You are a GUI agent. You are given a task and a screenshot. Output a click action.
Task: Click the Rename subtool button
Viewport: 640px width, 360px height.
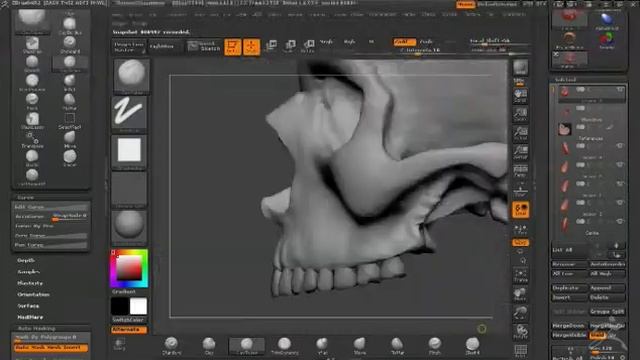pos(569,264)
